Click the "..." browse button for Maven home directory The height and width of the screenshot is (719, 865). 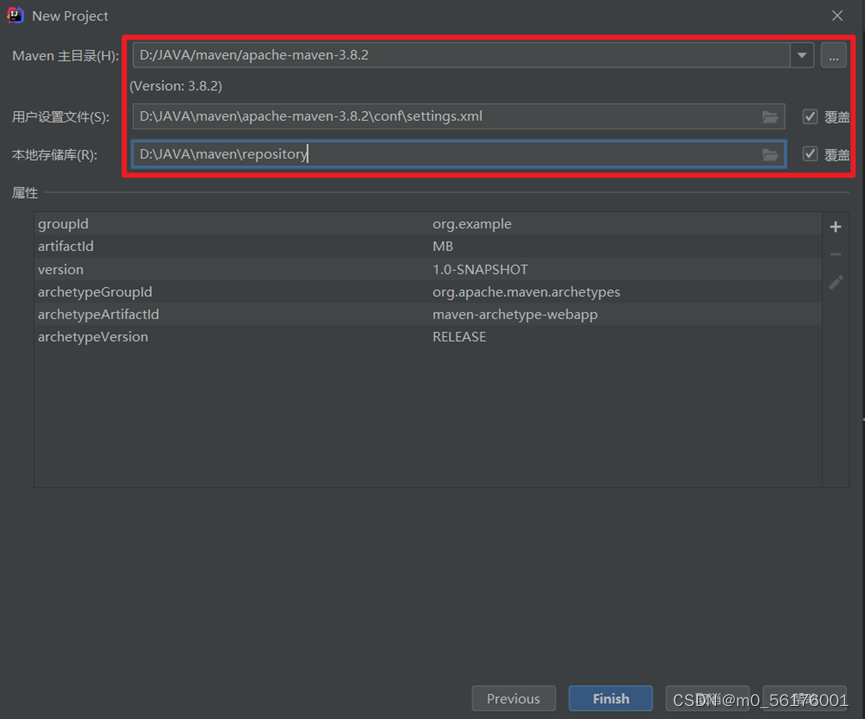pyautogui.click(x=834, y=56)
